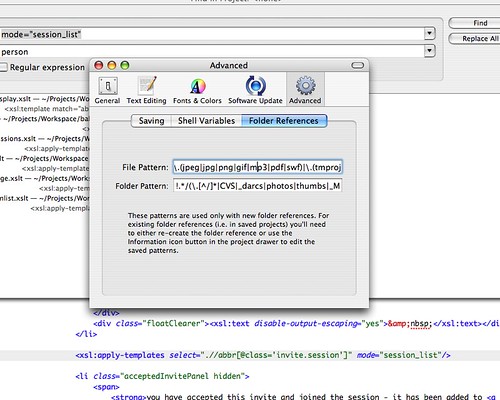Click the replace field containing person
The image size is (500, 400).
(212, 52)
